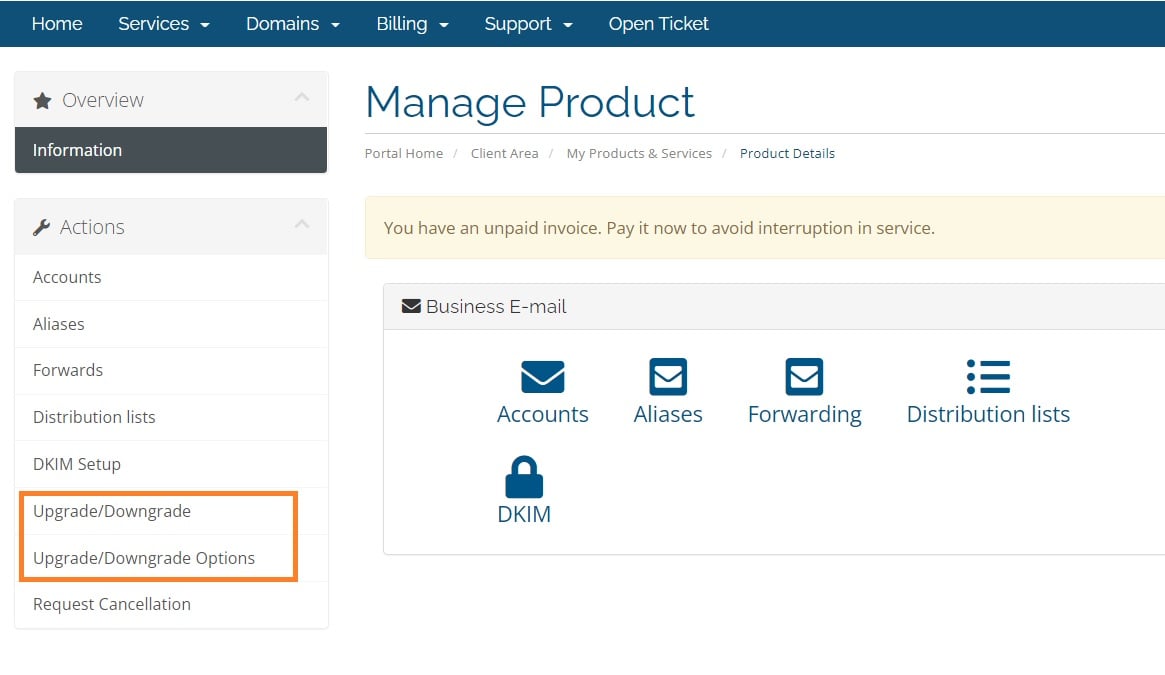Open the Billing dropdown menu
This screenshot has width=1165, height=675.
412,24
